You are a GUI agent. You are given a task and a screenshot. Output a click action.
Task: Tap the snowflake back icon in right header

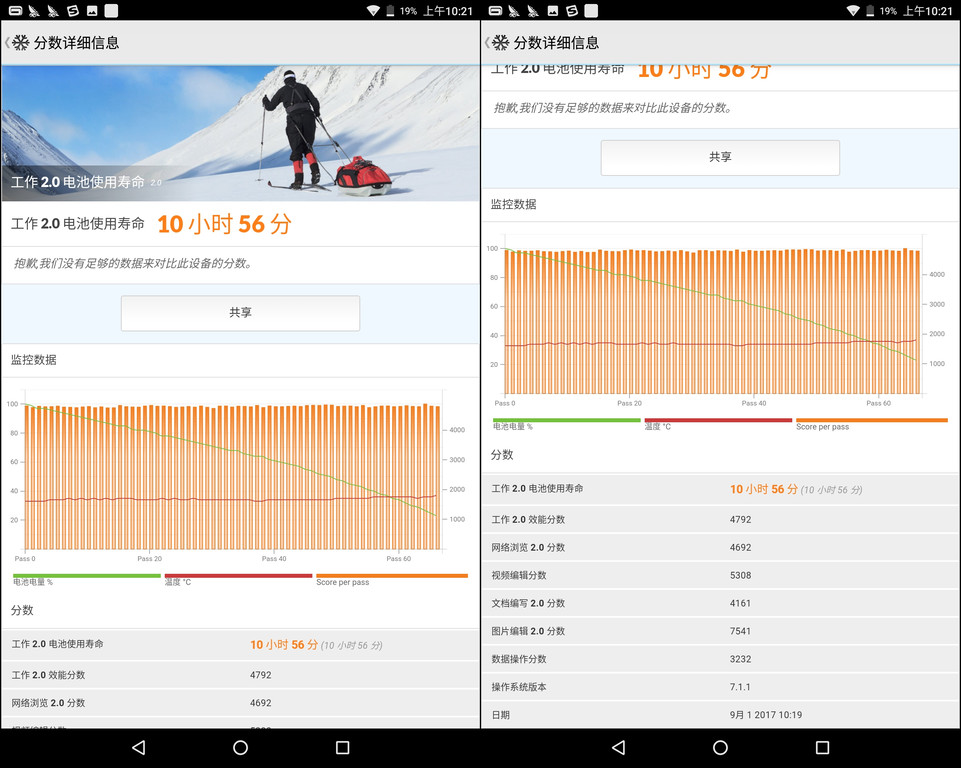pyautogui.click(x=500, y=43)
